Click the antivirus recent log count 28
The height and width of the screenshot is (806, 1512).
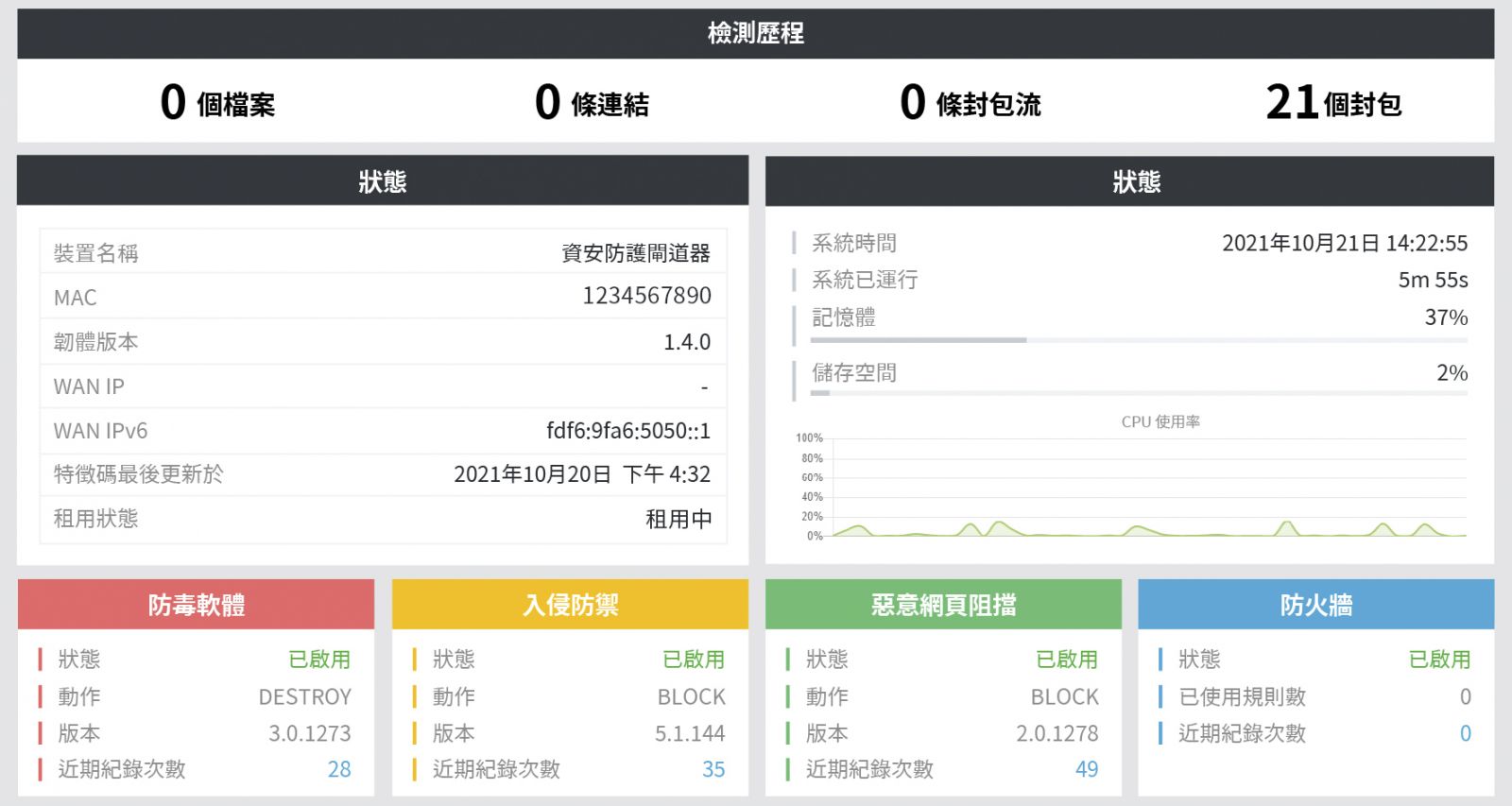tap(338, 769)
